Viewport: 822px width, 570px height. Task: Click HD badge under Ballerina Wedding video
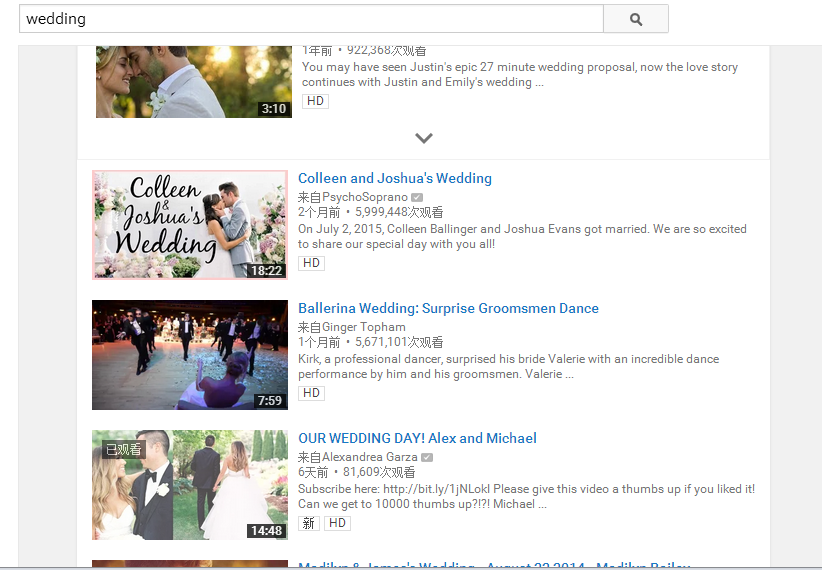click(312, 393)
